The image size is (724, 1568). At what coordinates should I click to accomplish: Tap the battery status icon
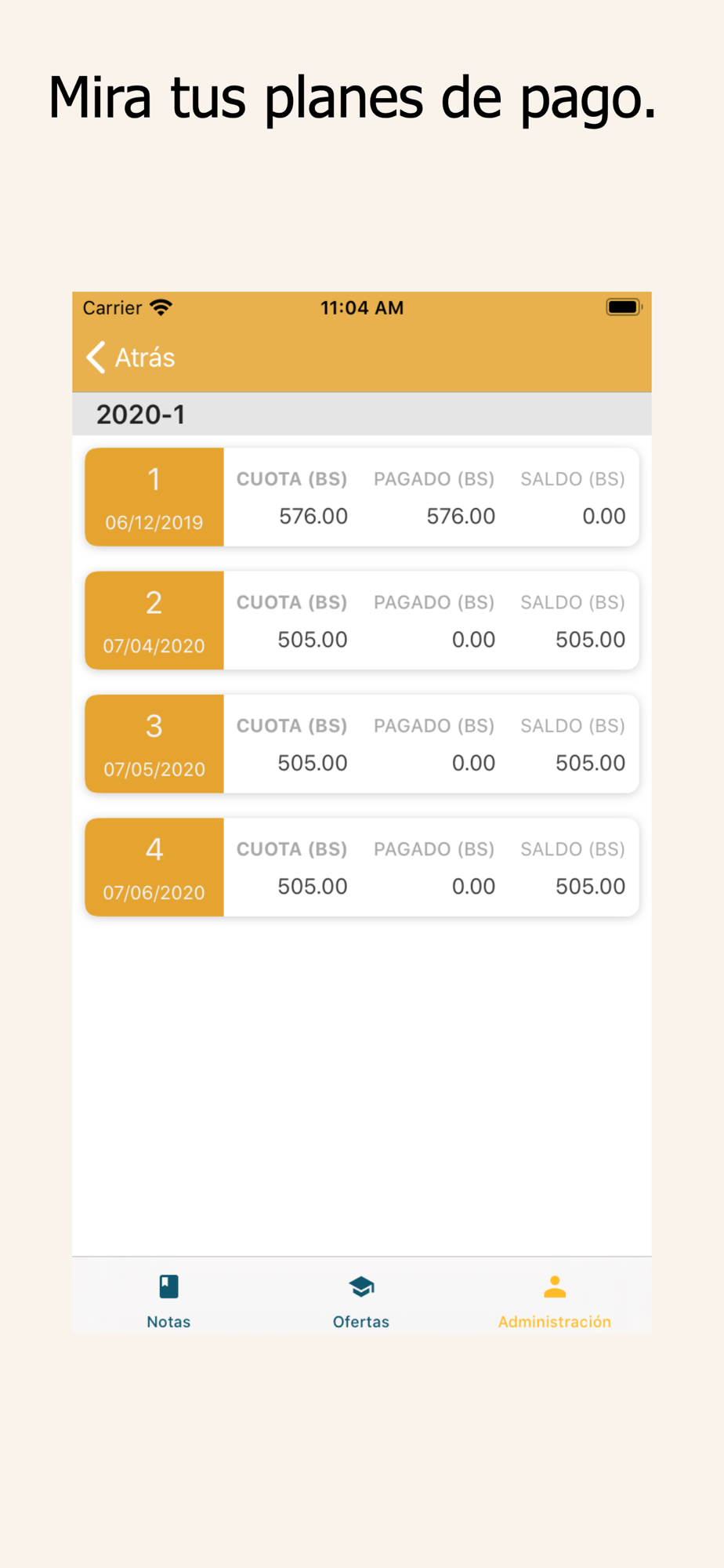pyautogui.click(x=624, y=307)
